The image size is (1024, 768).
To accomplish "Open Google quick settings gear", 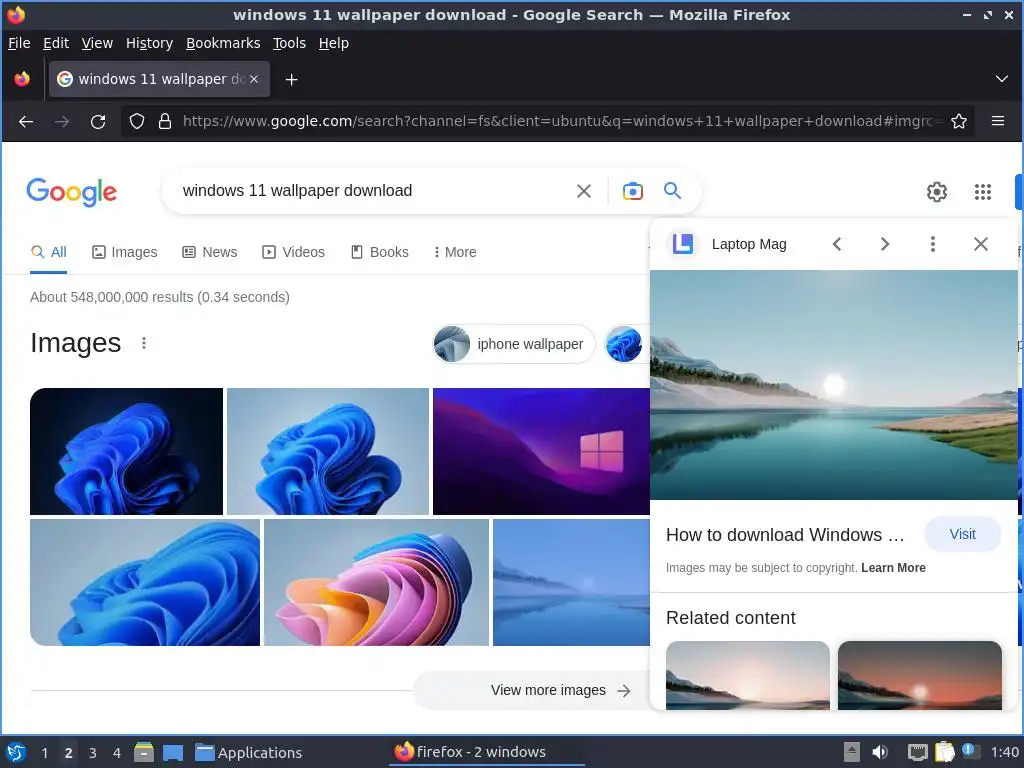I will (x=936, y=191).
